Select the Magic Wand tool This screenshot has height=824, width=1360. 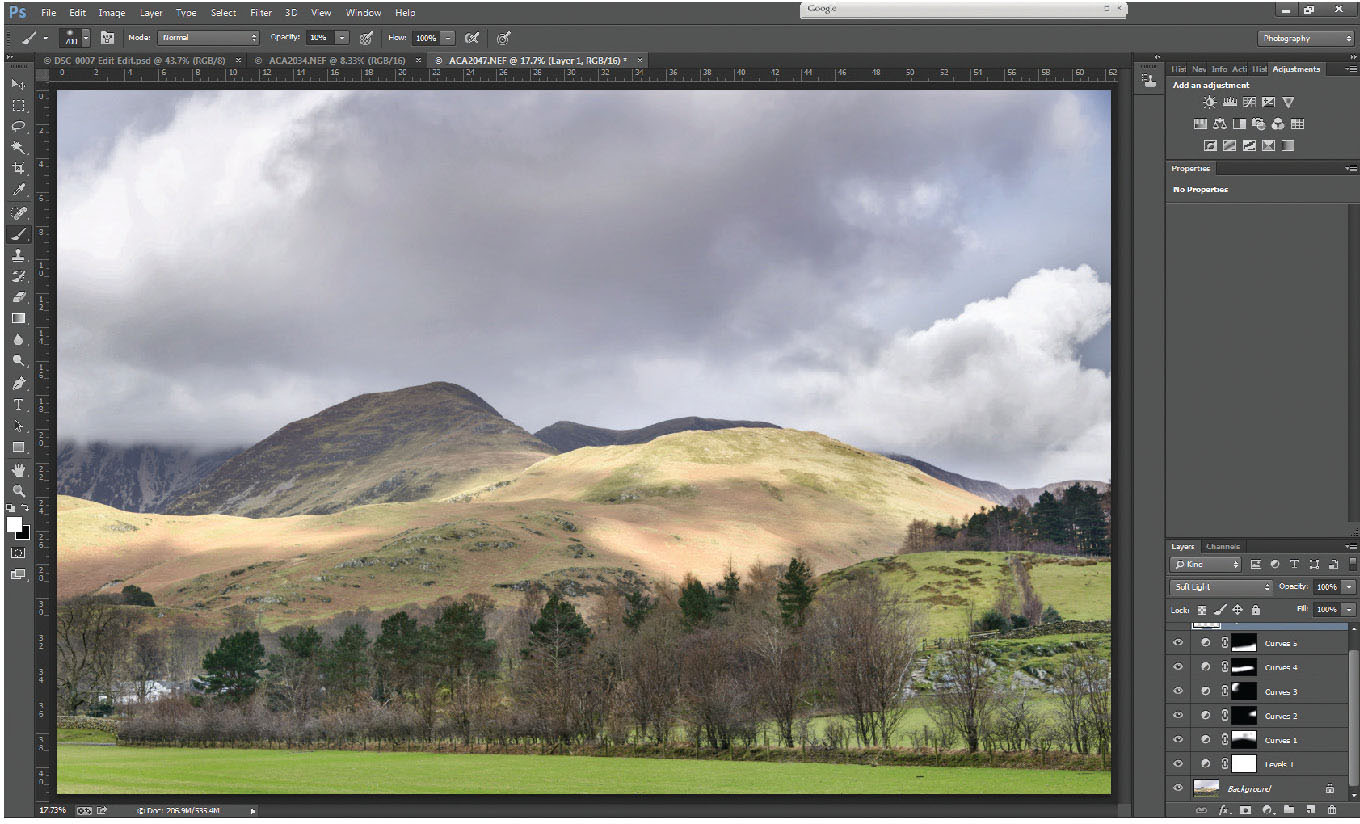pos(18,147)
